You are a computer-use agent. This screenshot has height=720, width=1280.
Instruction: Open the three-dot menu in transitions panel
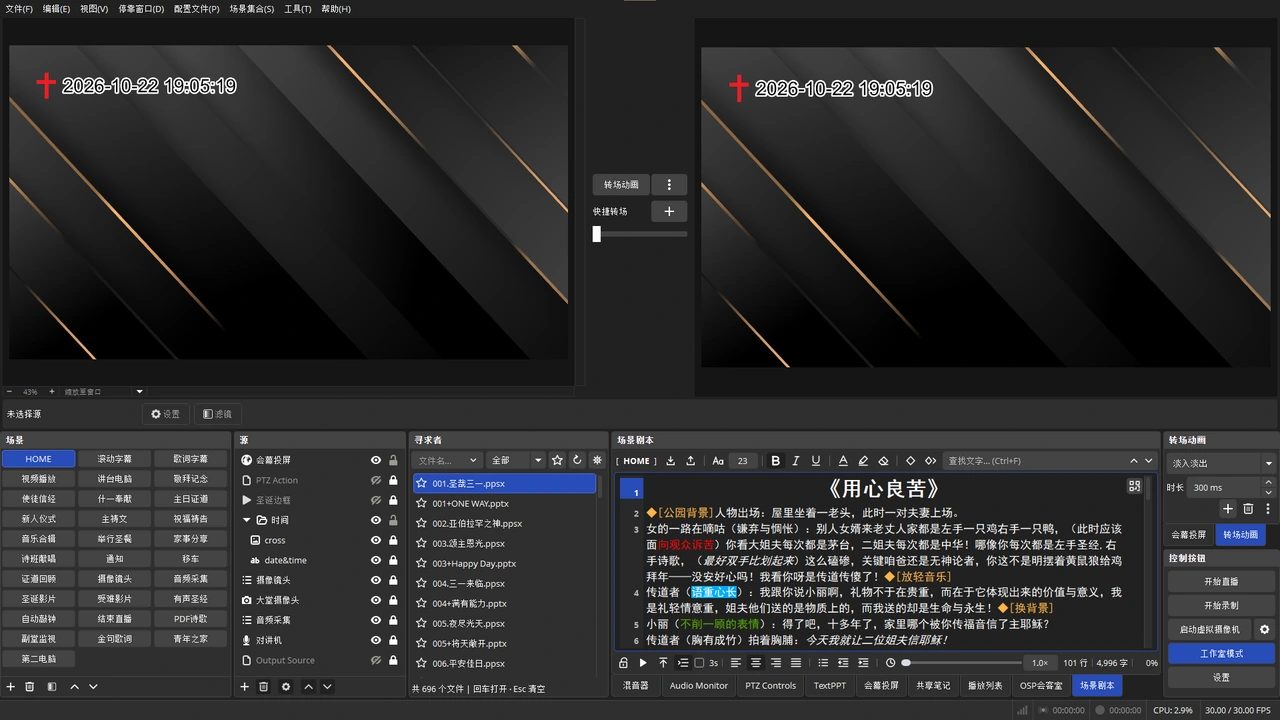tap(1268, 509)
